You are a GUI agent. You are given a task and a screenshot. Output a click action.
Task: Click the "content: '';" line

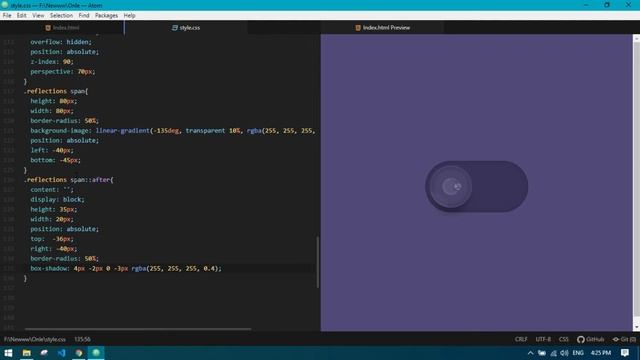(x=52, y=190)
